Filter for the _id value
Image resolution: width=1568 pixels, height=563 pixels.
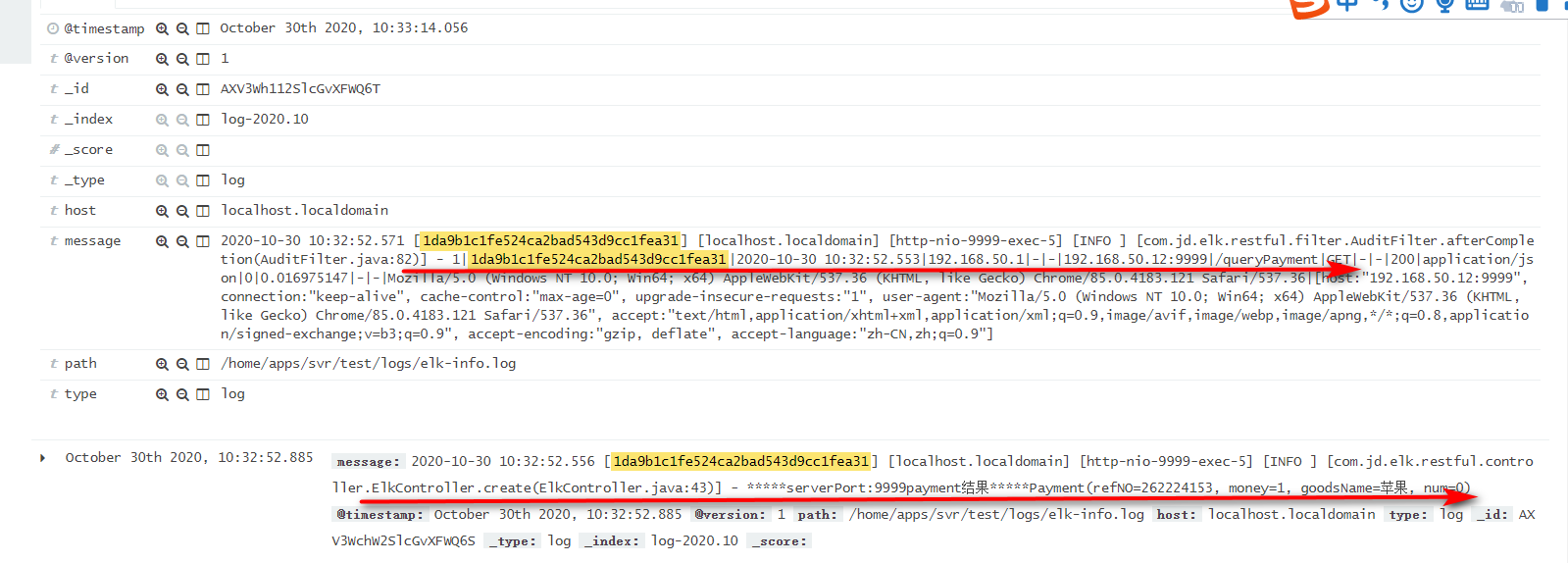coord(162,89)
